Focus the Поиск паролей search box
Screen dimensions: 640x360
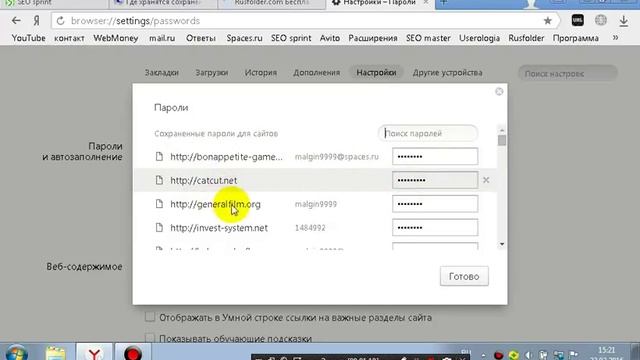pos(428,133)
